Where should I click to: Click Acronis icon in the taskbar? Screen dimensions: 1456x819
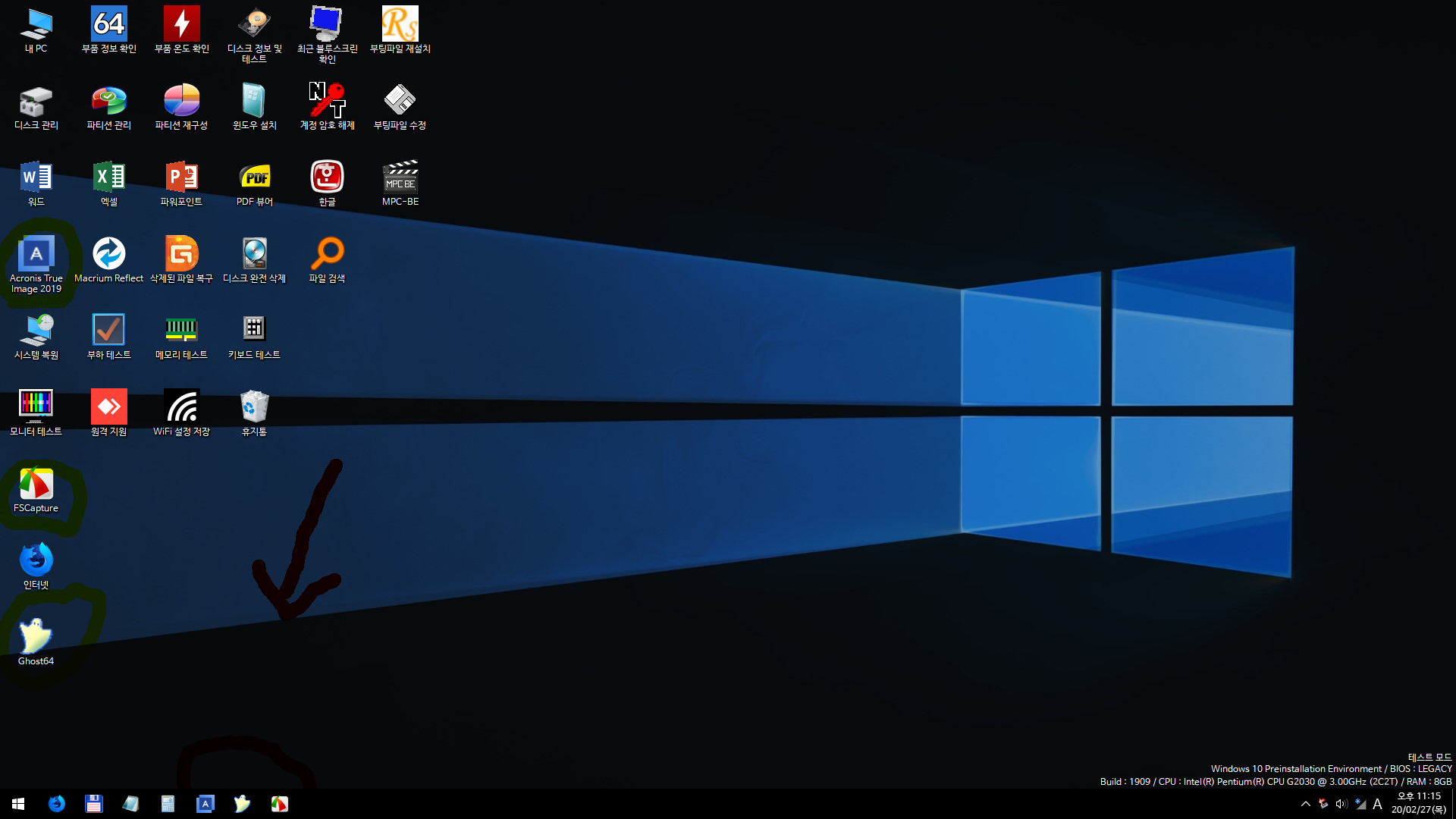point(205,804)
